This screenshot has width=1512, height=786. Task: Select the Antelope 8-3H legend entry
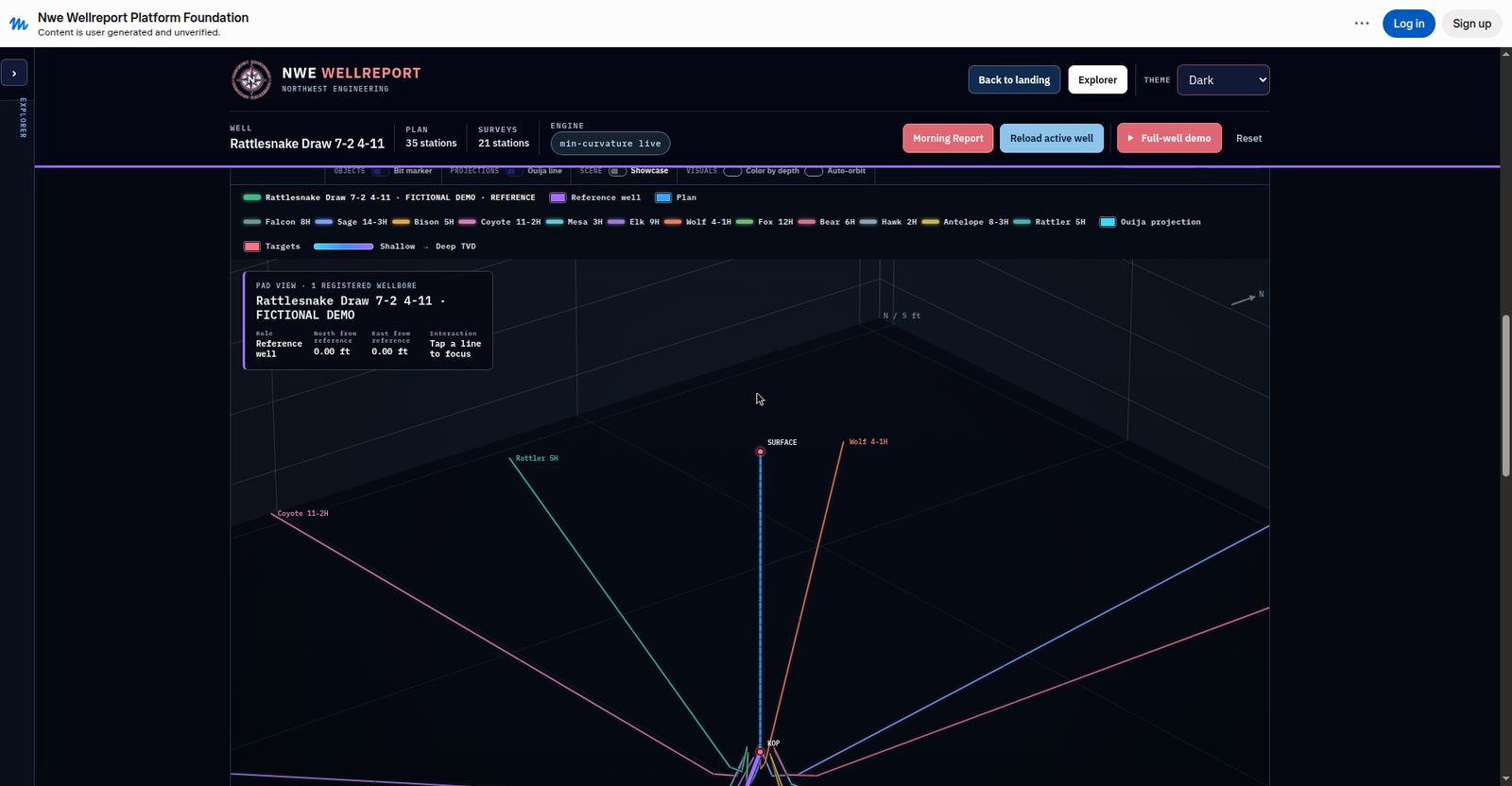[x=966, y=222]
